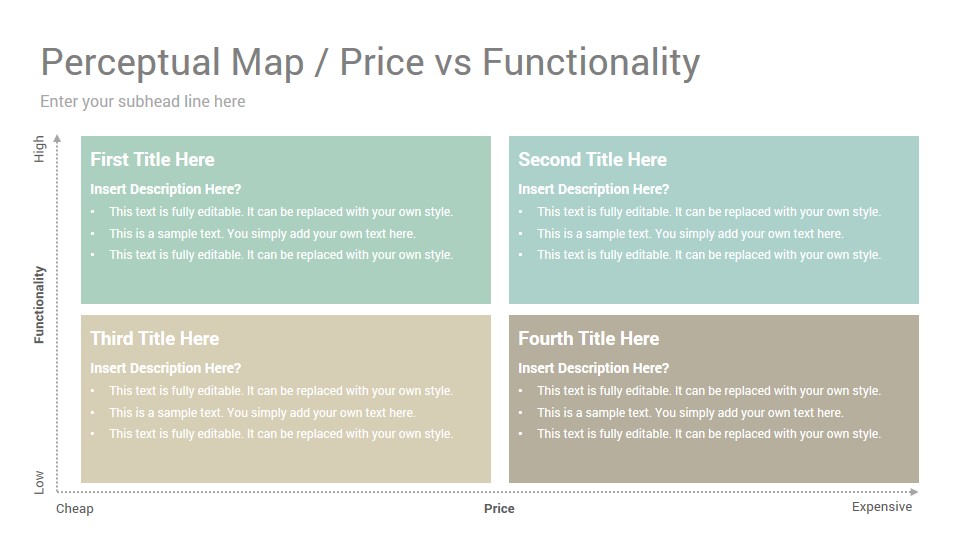This screenshot has height=540, width=960.
Task: Click the beige third quadrant box
Action: pyautogui.click(x=286, y=399)
